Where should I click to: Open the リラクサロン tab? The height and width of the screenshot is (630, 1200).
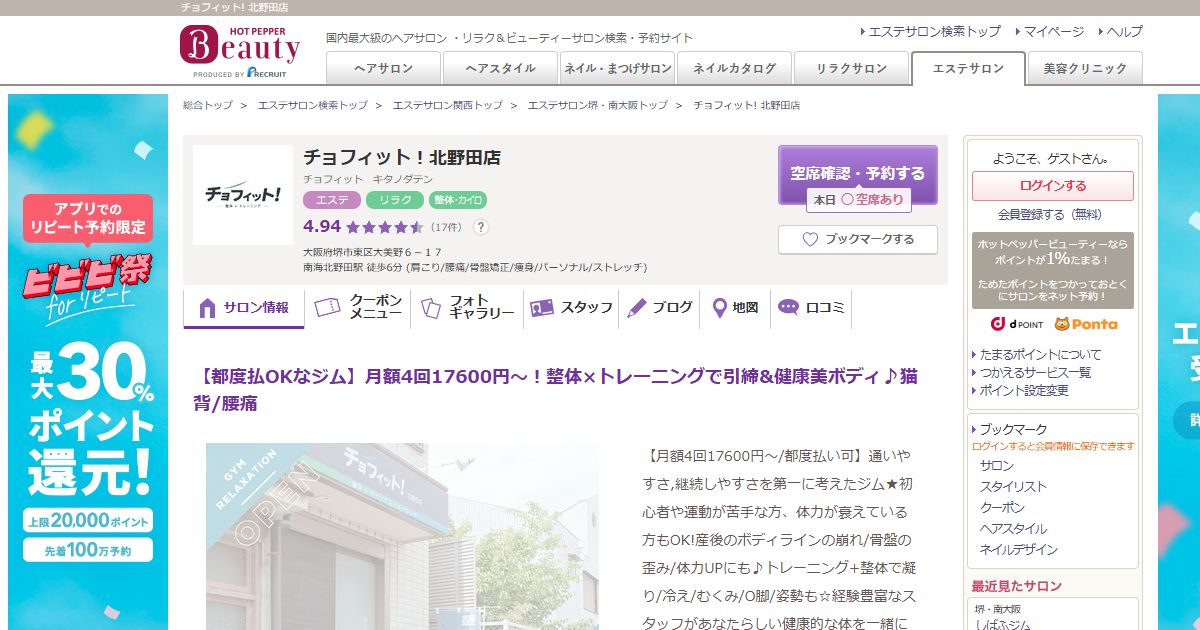pyautogui.click(x=851, y=68)
